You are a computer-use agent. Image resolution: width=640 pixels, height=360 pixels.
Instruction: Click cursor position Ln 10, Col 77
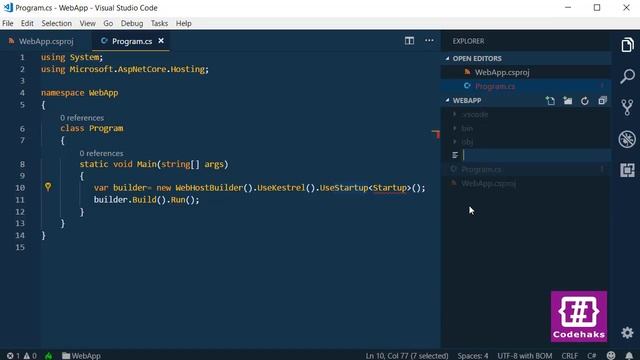tap(407, 356)
